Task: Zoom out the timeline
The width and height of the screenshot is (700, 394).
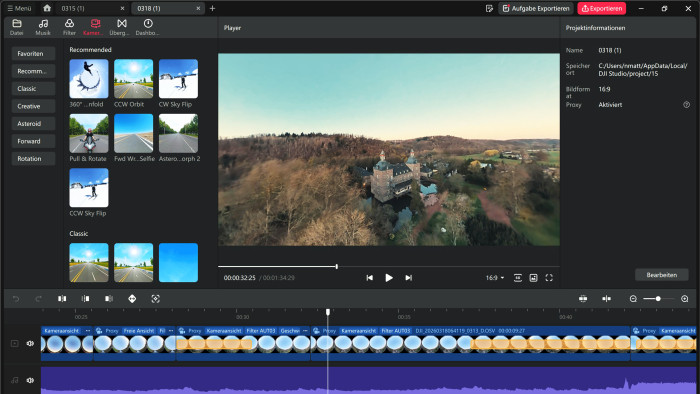Action: 633,299
